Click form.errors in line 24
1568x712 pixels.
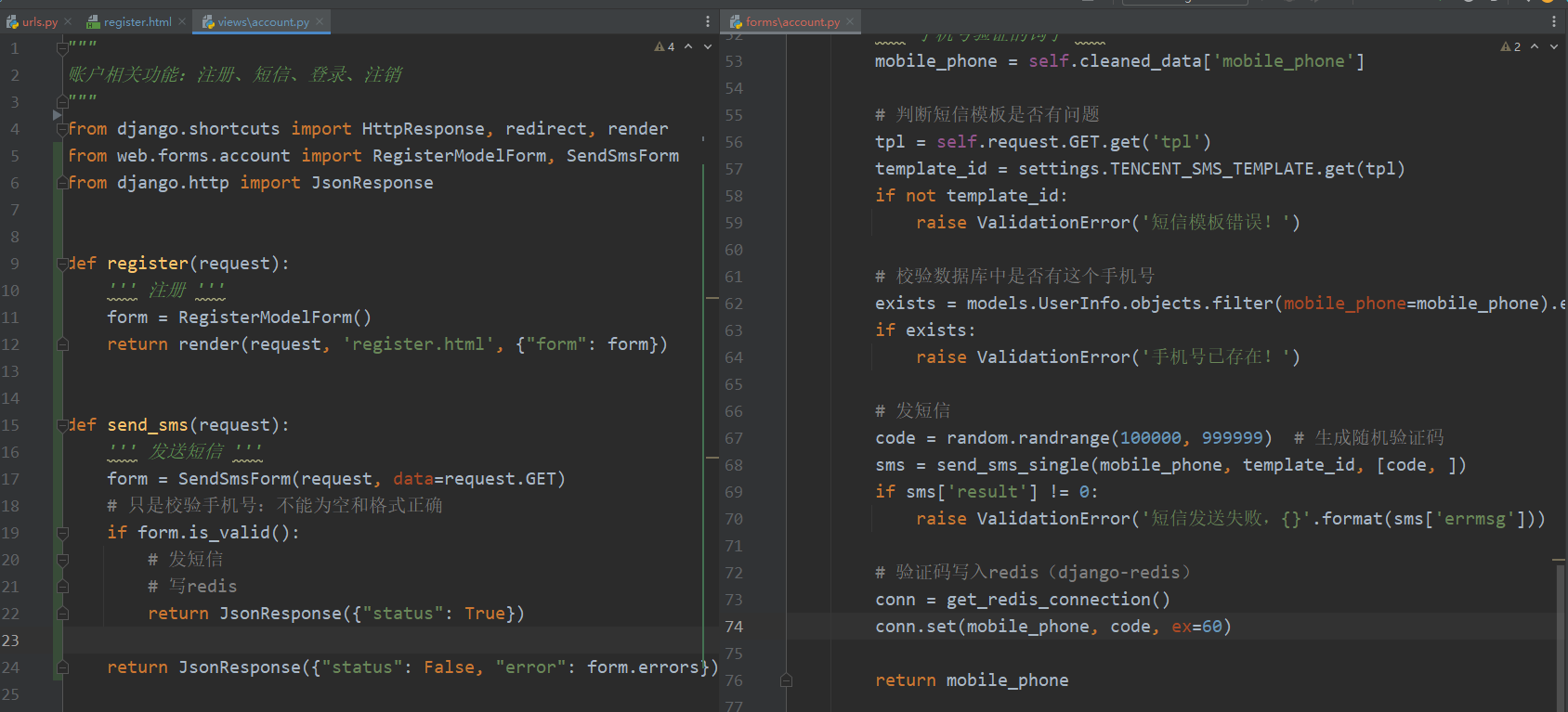click(643, 667)
